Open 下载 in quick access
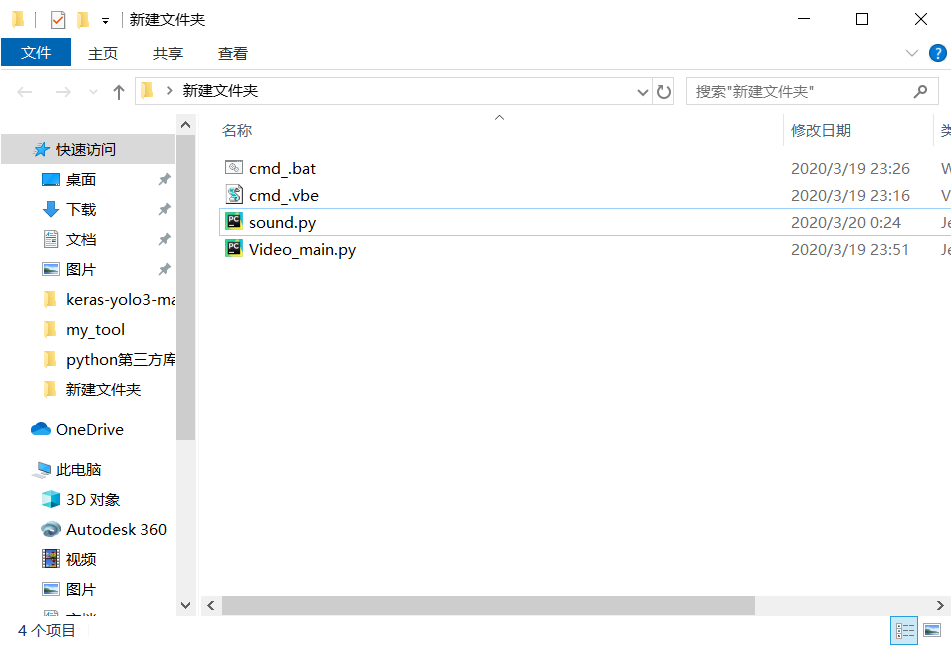The width and height of the screenshot is (952, 646). 81,209
